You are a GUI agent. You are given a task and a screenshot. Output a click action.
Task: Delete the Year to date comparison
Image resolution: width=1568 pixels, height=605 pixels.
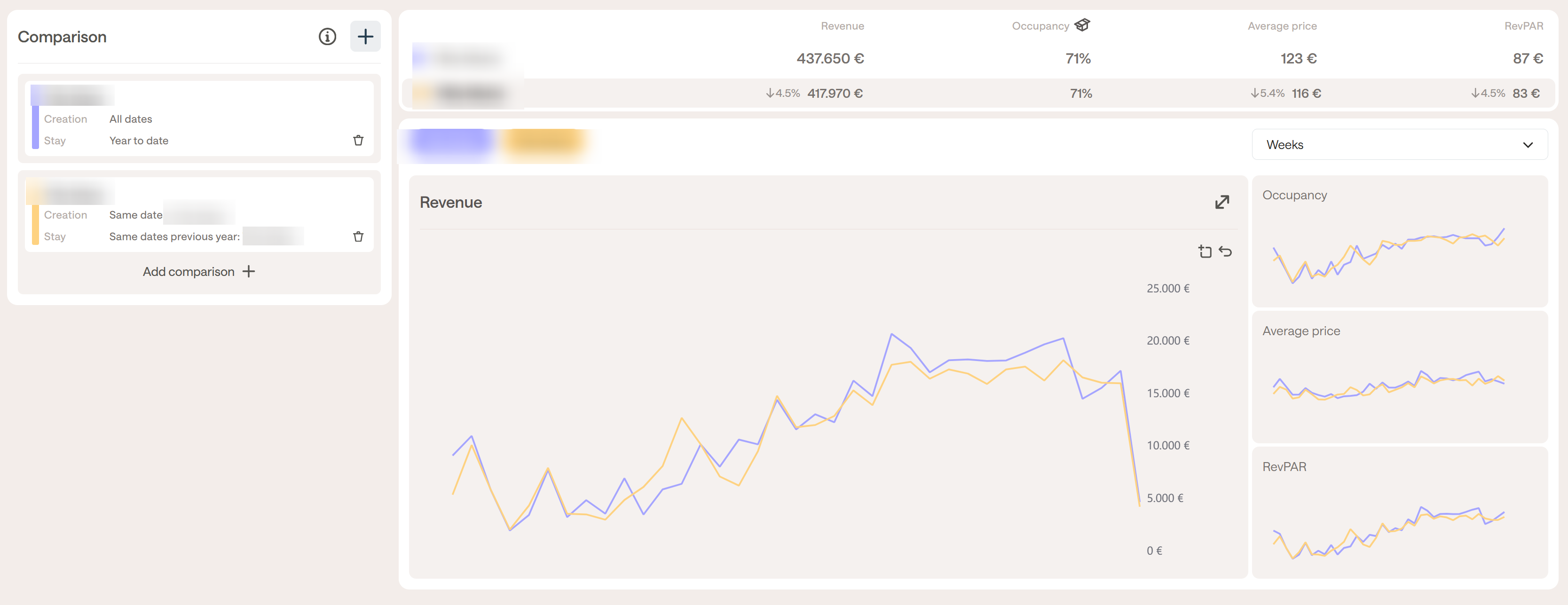pos(359,141)
